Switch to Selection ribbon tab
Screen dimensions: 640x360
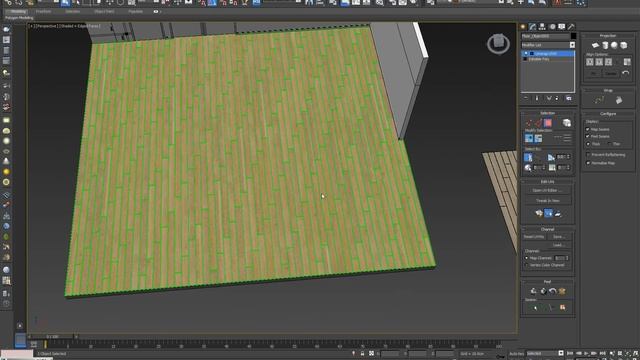click(x=73, y=11)
